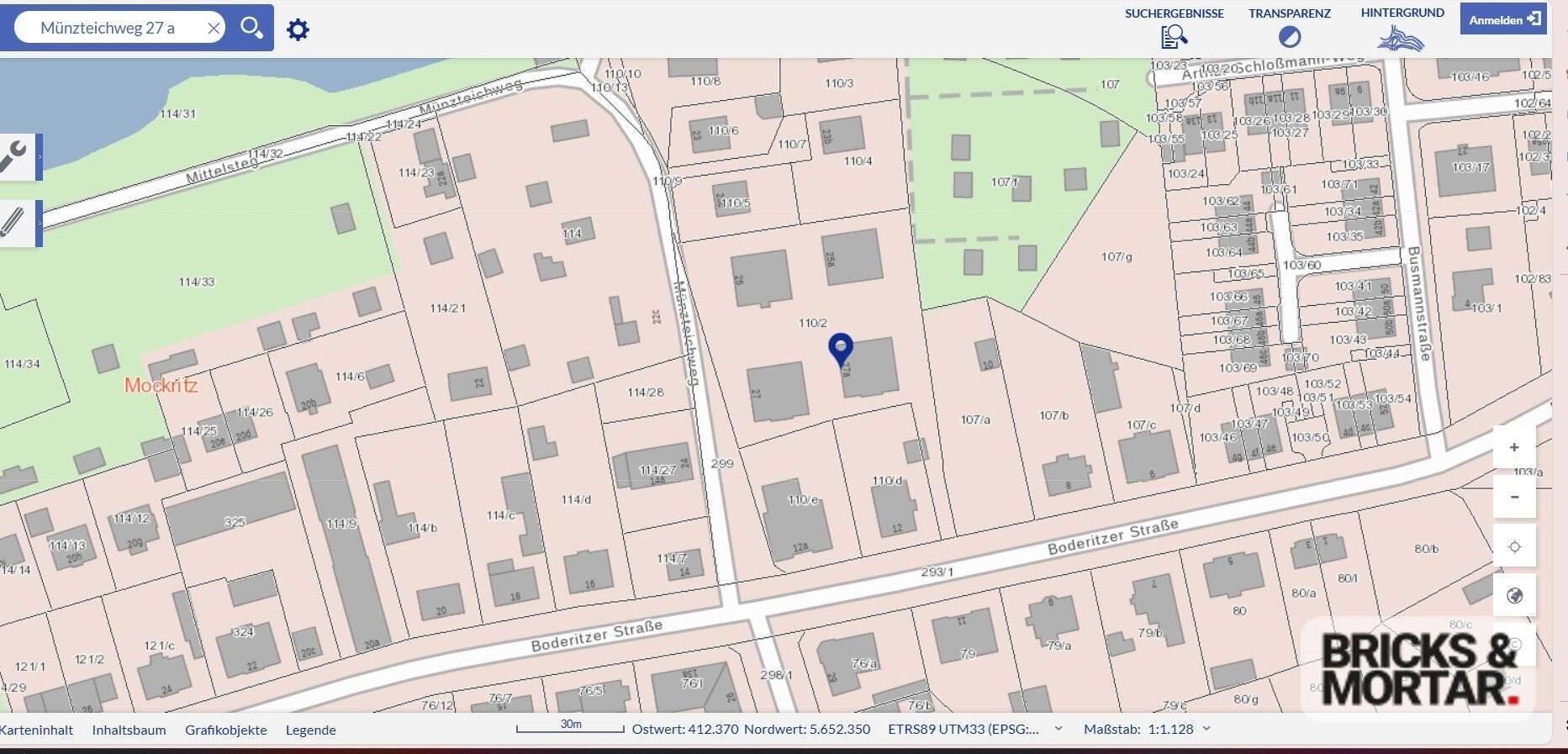The height and width of the screenshot is (754, 1568).
Task: Zoom out with the minus button
Action: click(1514, 497)
